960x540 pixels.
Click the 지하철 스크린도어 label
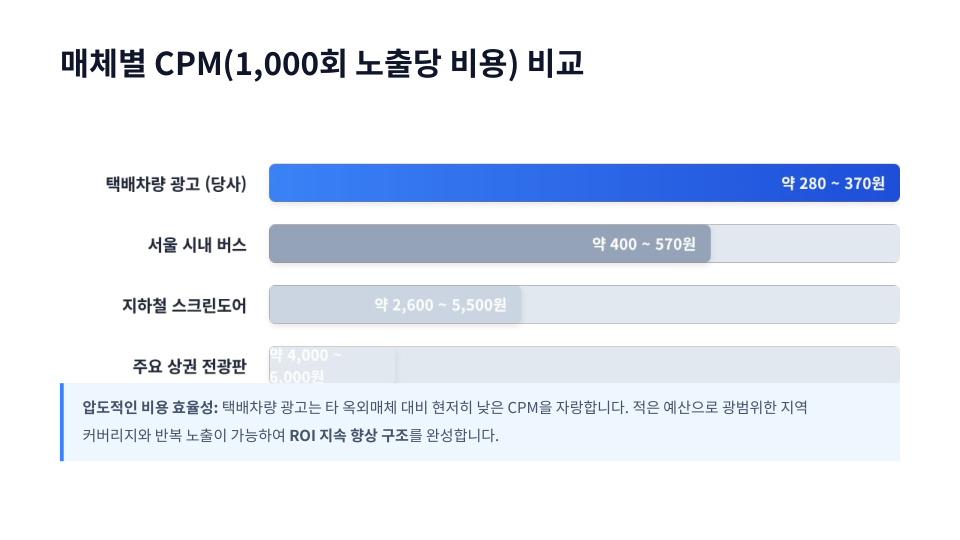(x=184, y=305)
